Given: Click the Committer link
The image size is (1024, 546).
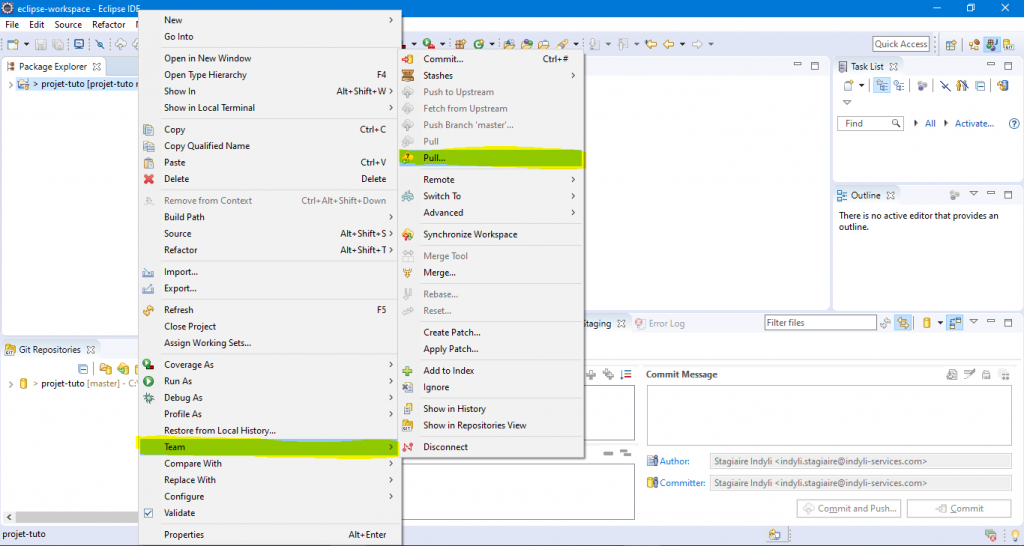Looking at the screenshot, I should (682, 483).
